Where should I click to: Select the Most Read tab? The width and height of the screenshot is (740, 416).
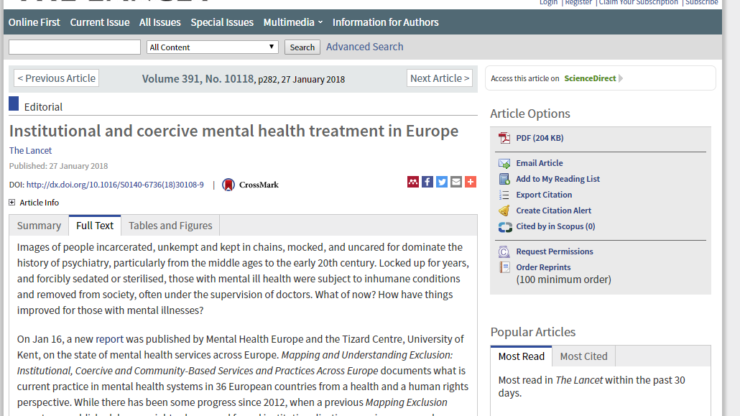click(521, 357)
